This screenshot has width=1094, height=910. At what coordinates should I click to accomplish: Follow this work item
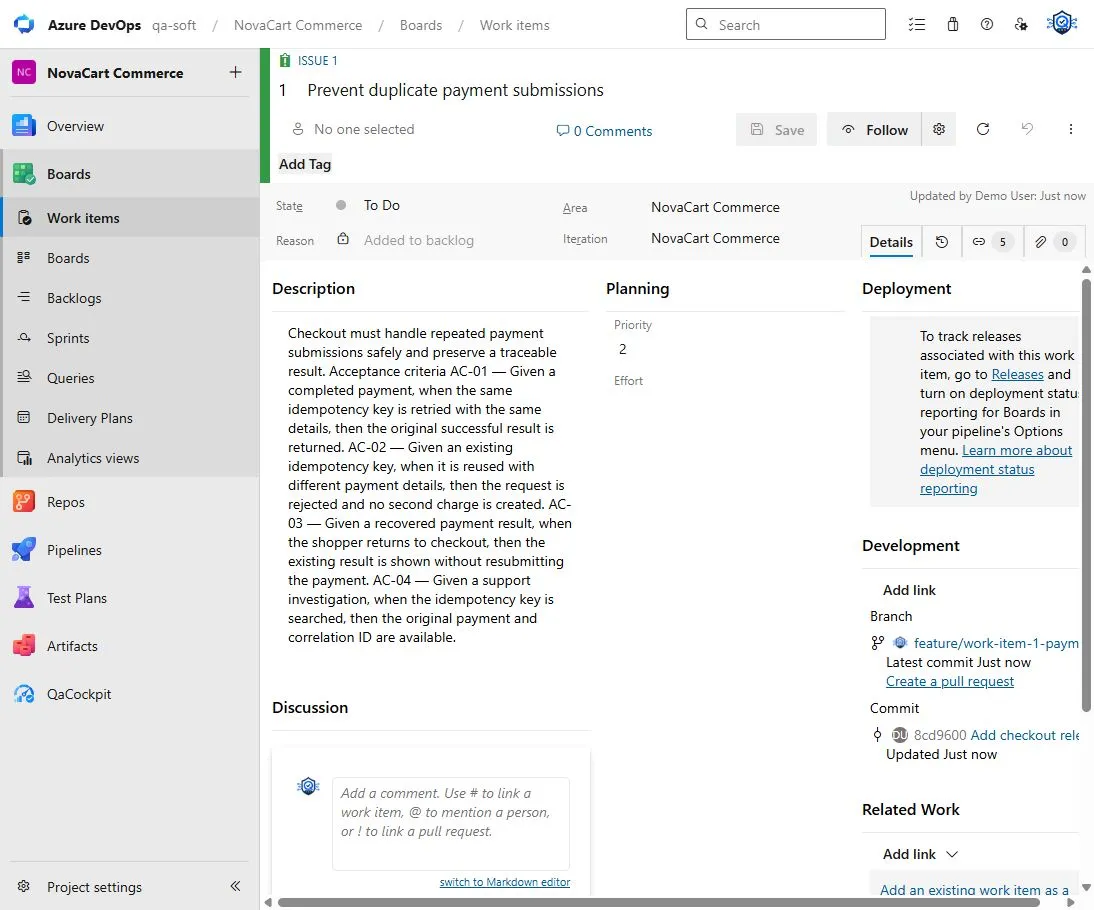pos(875,130)
